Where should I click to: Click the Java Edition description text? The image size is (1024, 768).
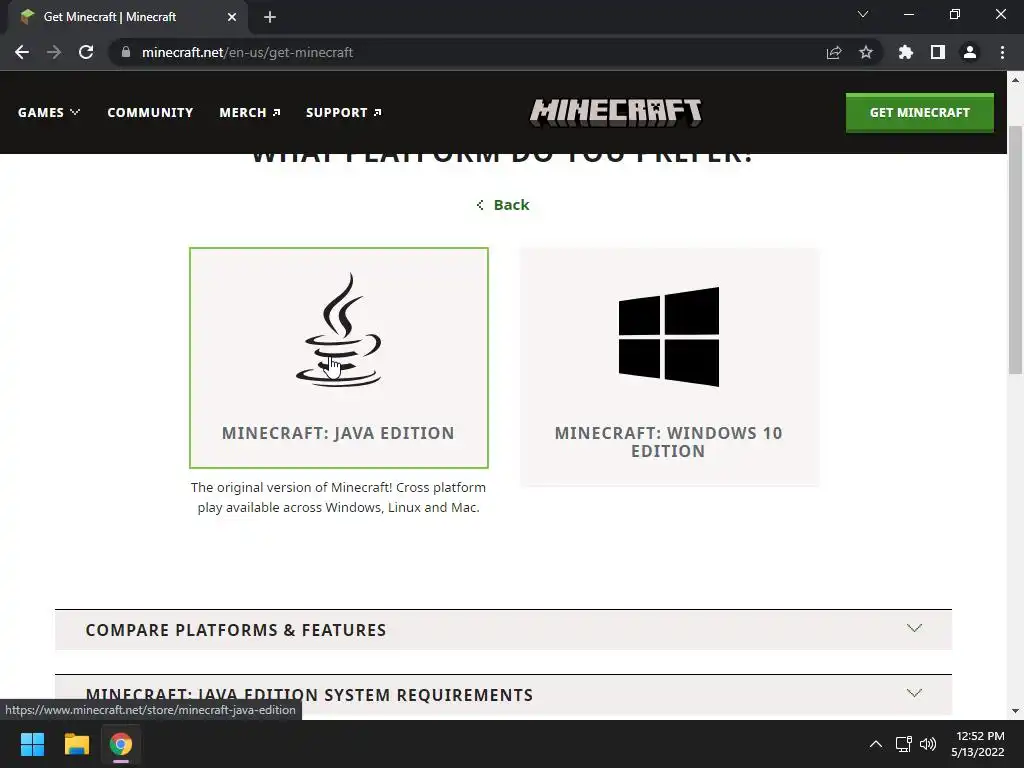(x=338, y=497)
